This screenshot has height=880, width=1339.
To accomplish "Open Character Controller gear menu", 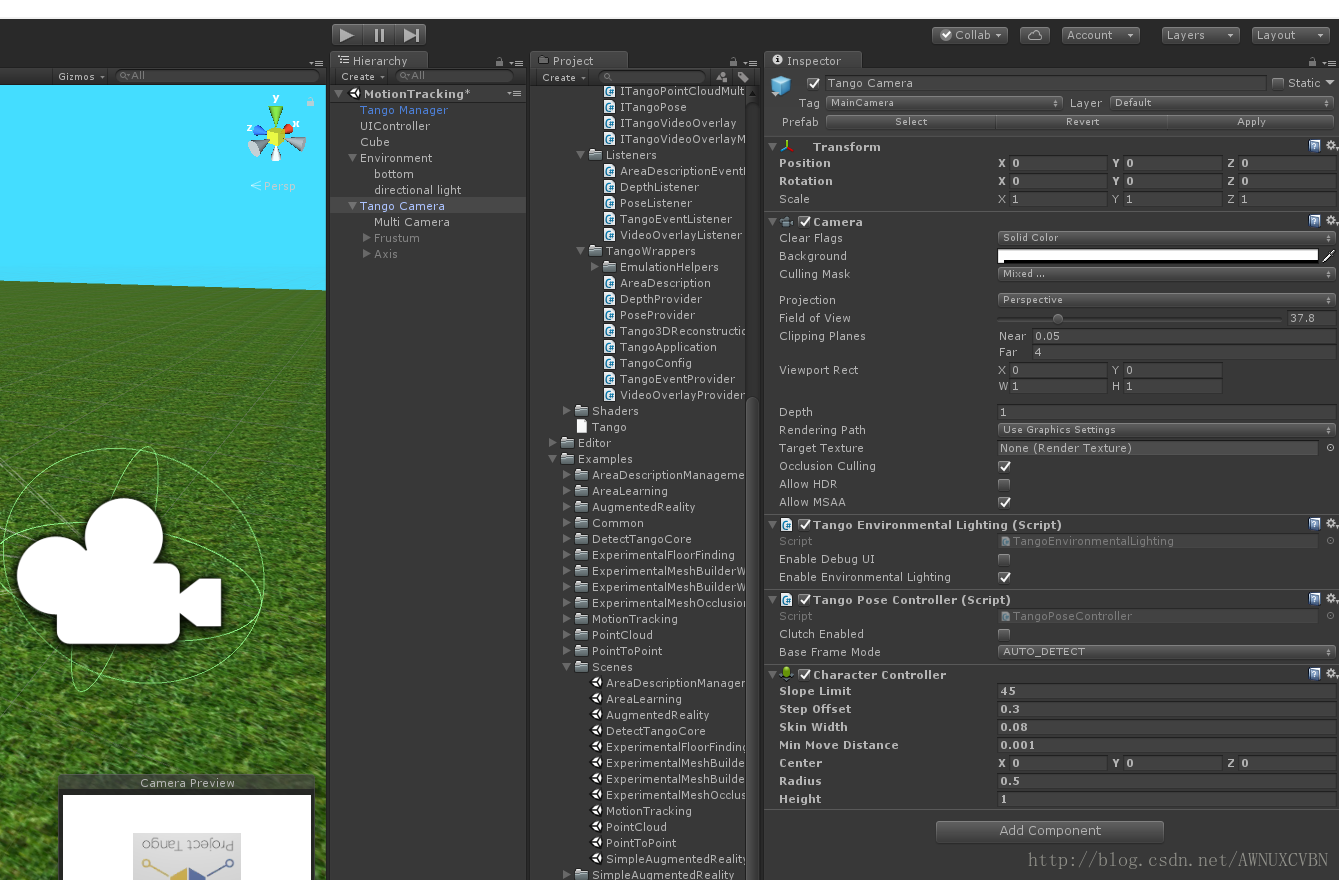I will click(1331, 674).
